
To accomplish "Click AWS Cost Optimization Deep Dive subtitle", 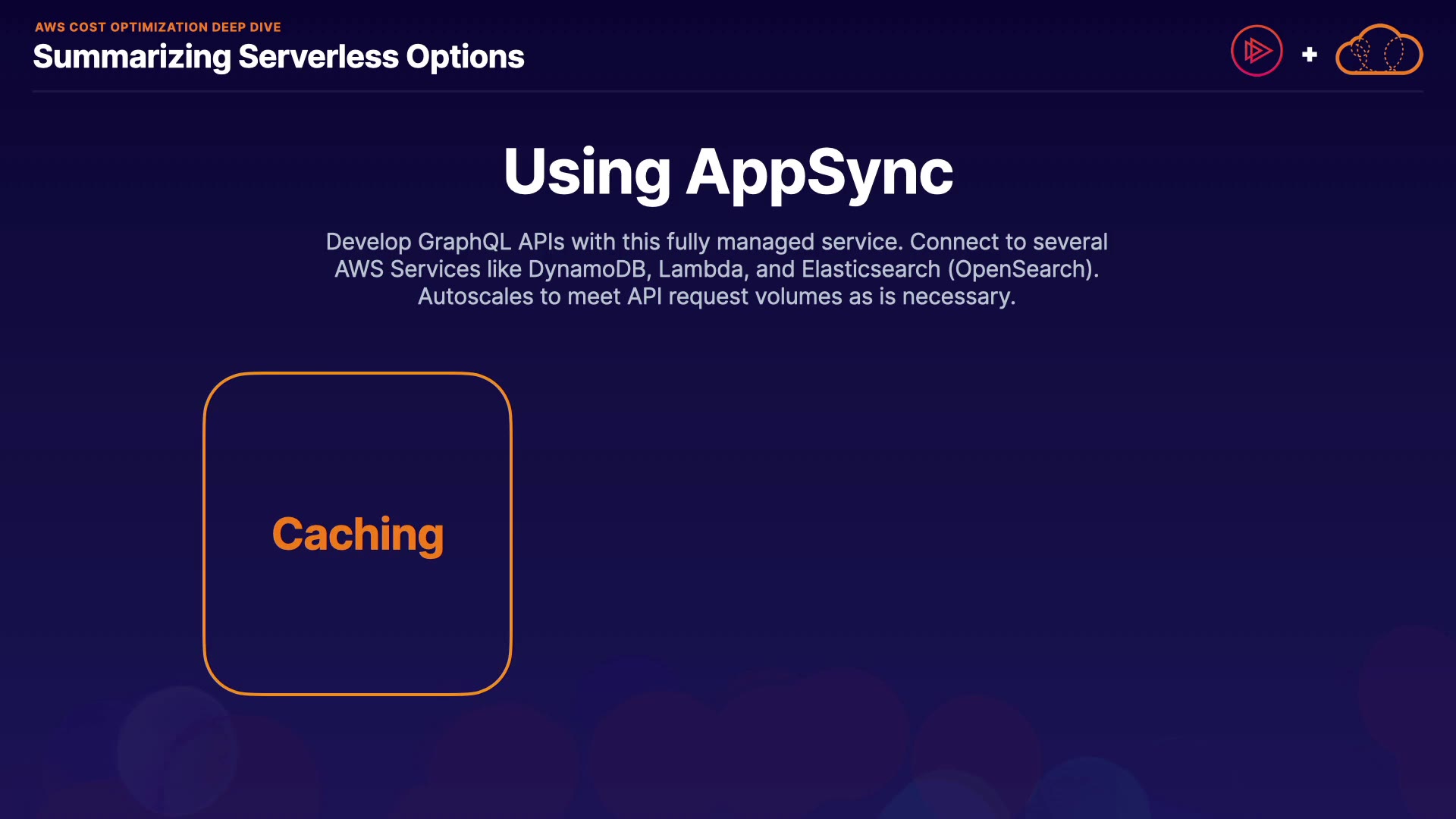I will tap(158, 27).
